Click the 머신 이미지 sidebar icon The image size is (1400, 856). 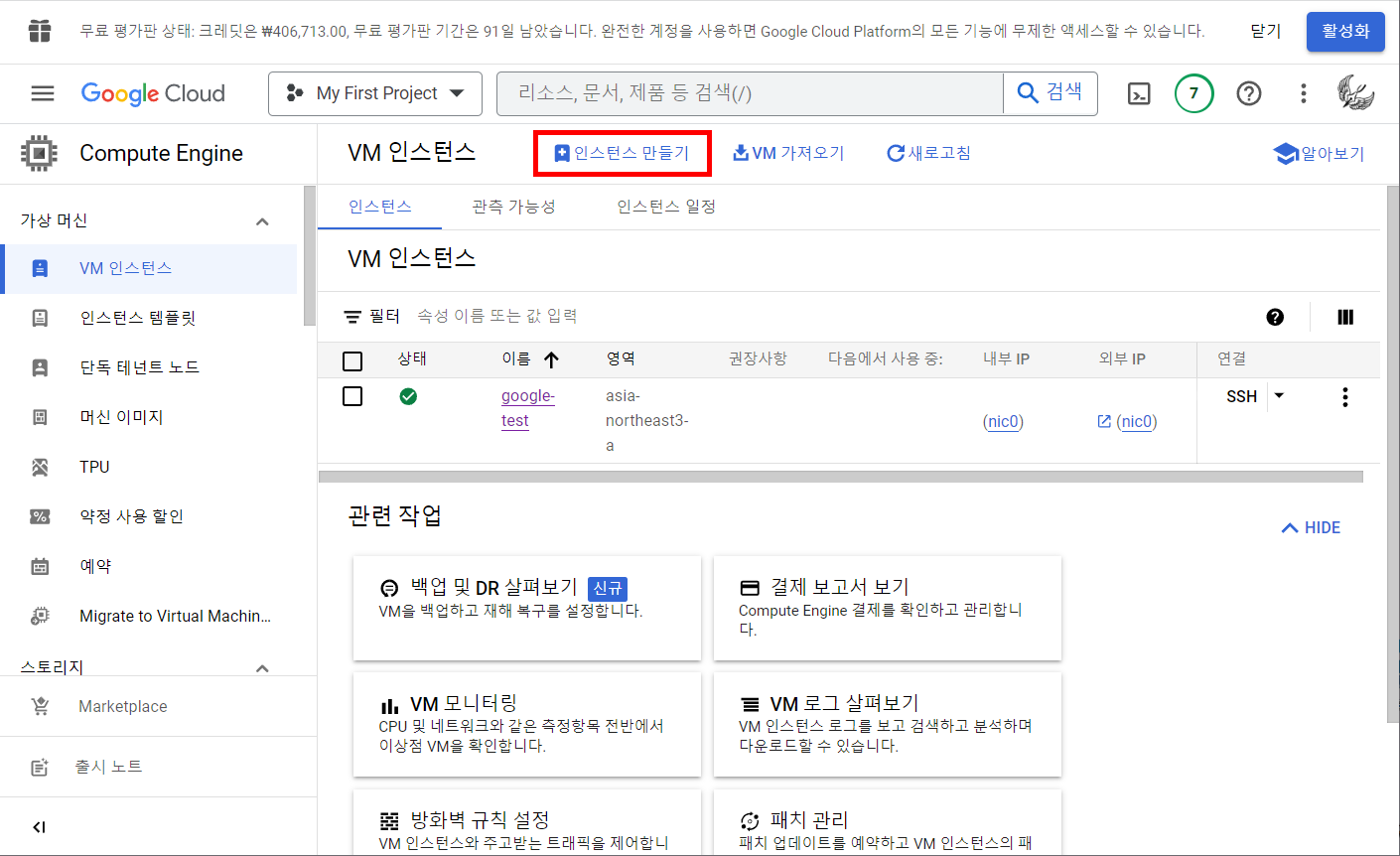40,417
